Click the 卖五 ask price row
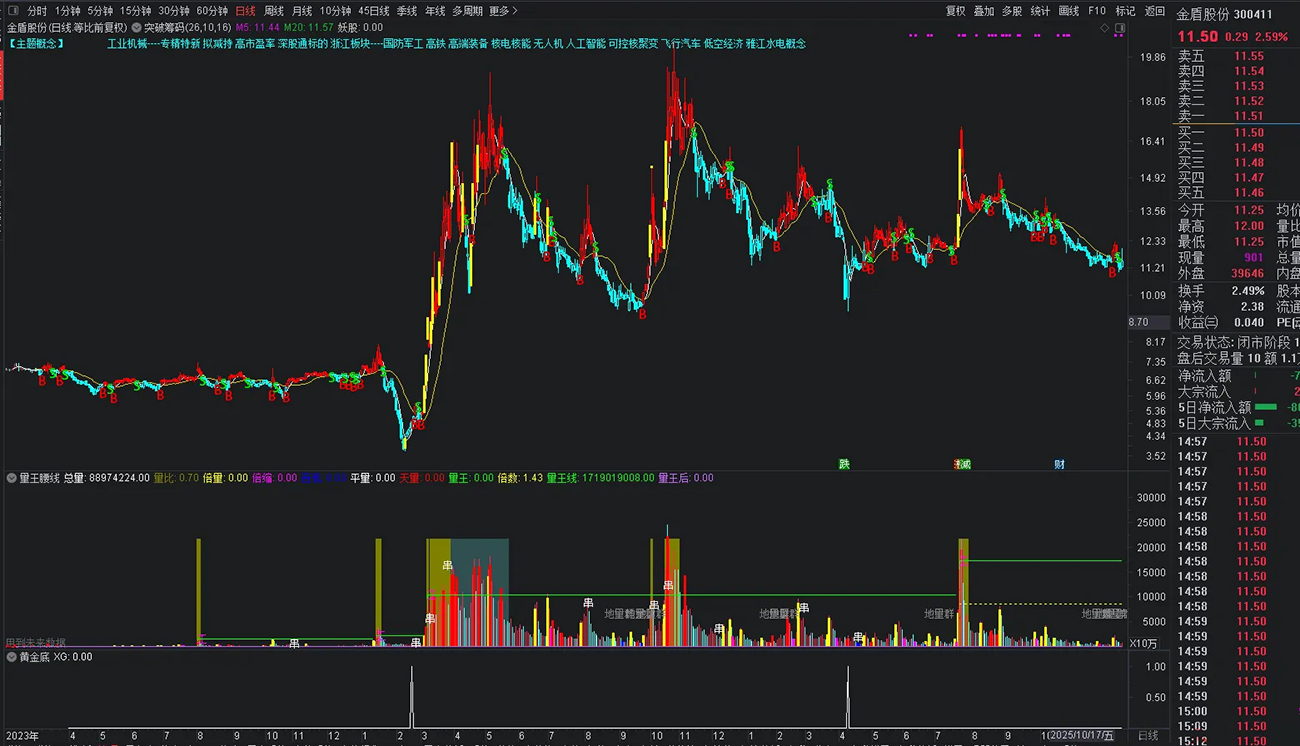The image size is (1300, 746). click(1236, 56)
